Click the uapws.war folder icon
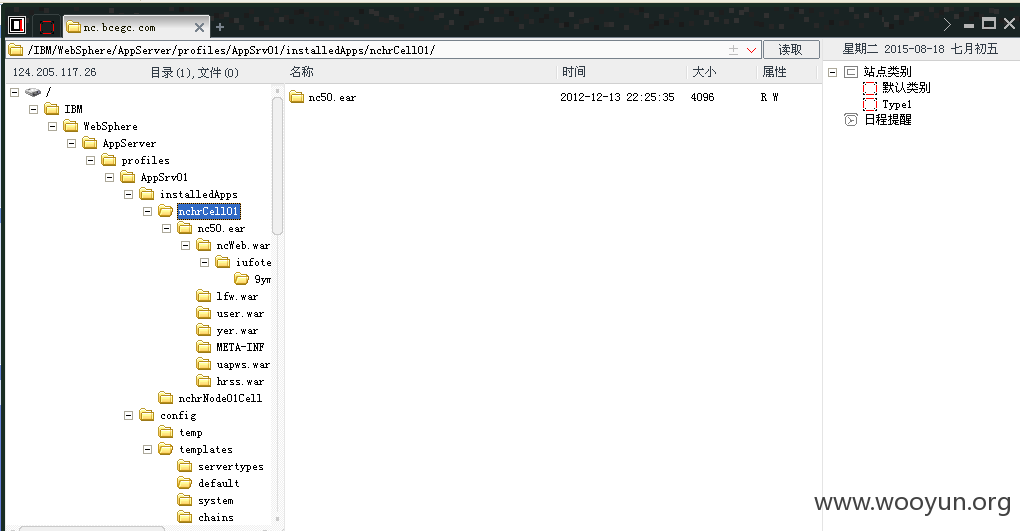Image resolution: width=1020 pixels, height=531 pixels. tap(204, 364)
